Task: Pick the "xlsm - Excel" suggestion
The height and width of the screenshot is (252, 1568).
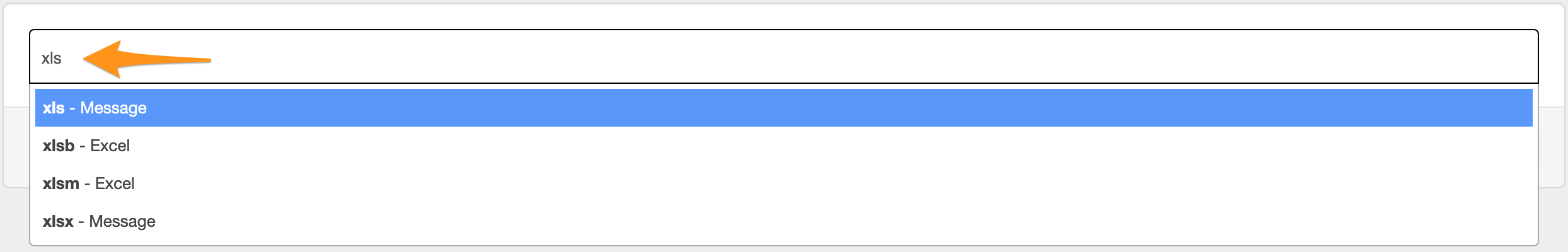Action: coord(89,183)
